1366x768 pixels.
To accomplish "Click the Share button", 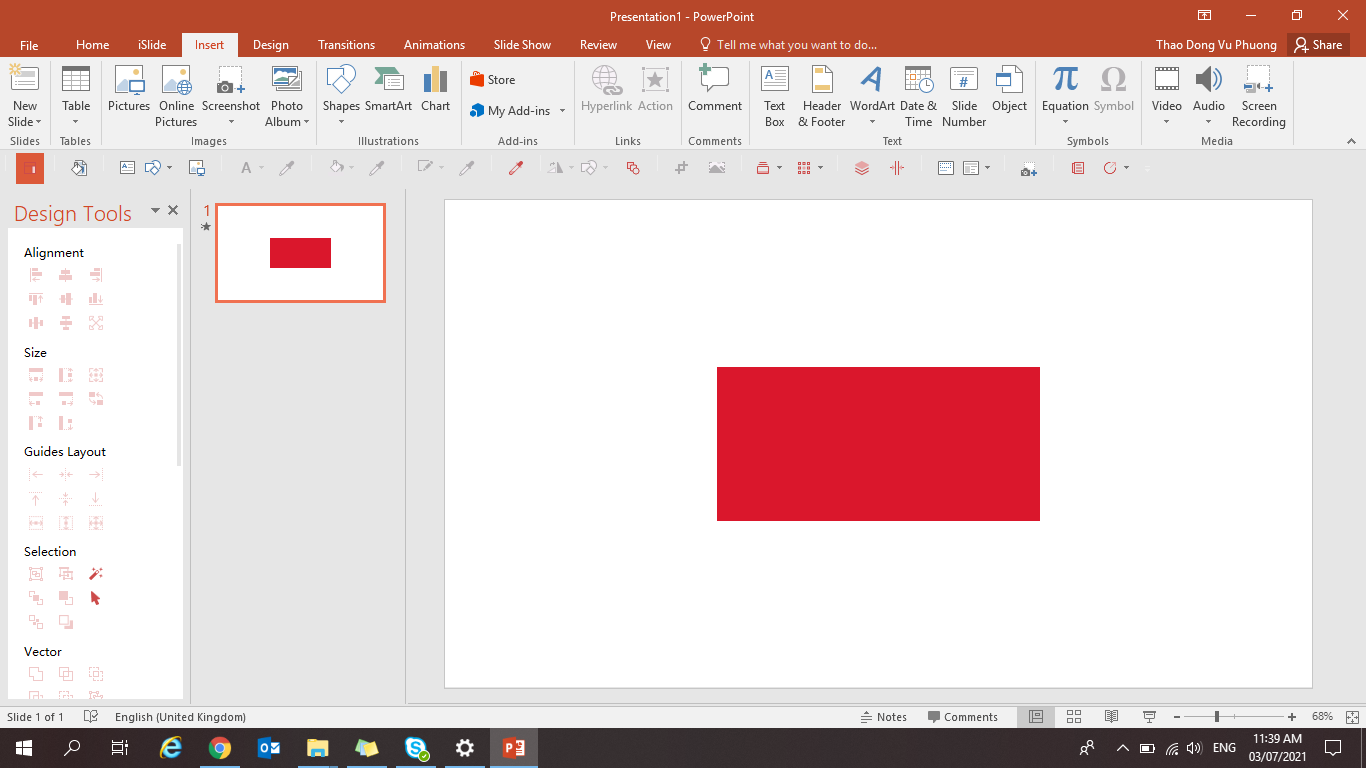I will (x=1318, y=45).
